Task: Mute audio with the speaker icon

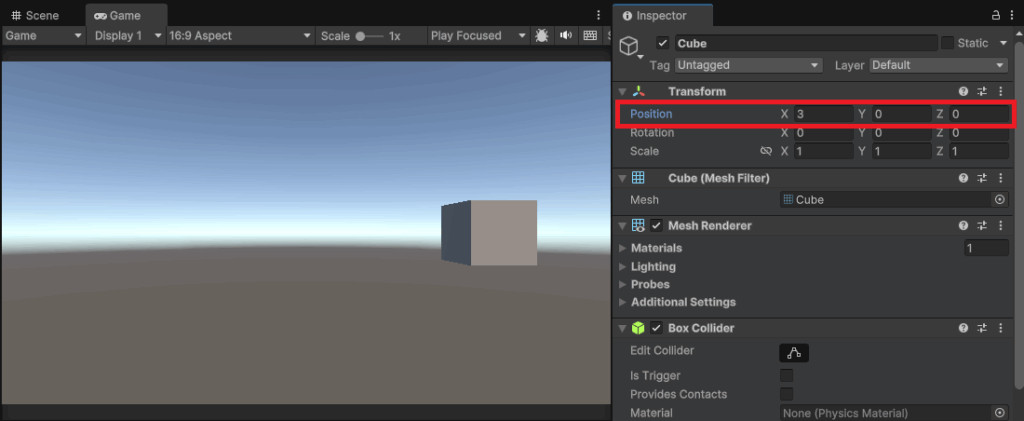Action: pyautogui.click(x=566, y=36)
